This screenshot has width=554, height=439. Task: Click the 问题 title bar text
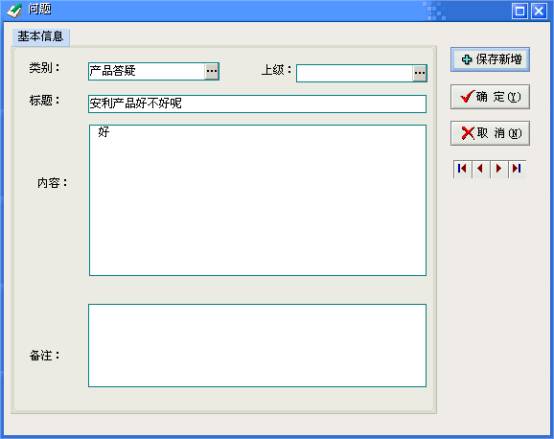(x=40, y=10)
